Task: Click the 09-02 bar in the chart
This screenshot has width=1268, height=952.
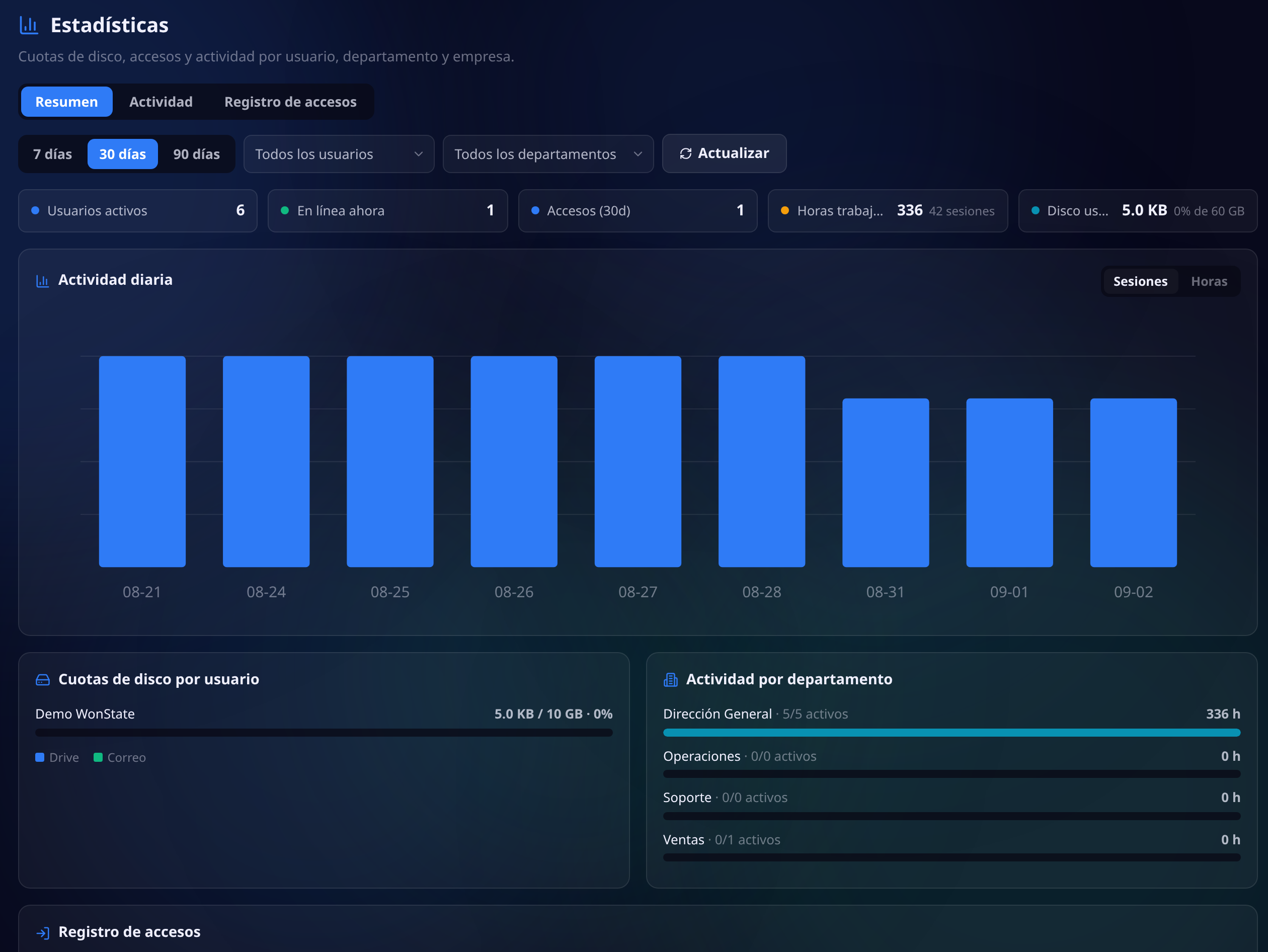Action: (1133, 483)
